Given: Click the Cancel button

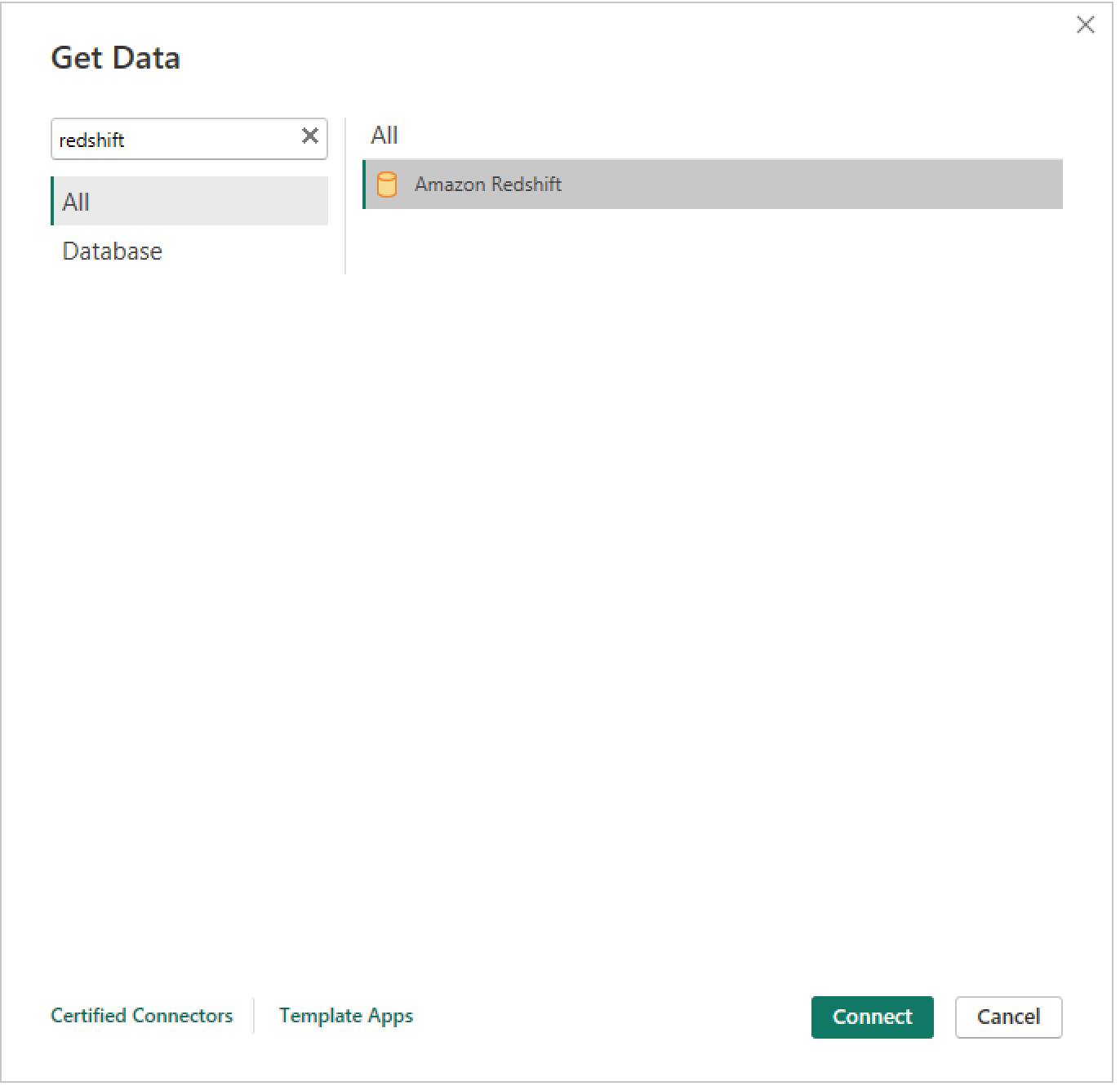Looking at the screenshot, I should pyautogui.click(x=1008, y=1017).
